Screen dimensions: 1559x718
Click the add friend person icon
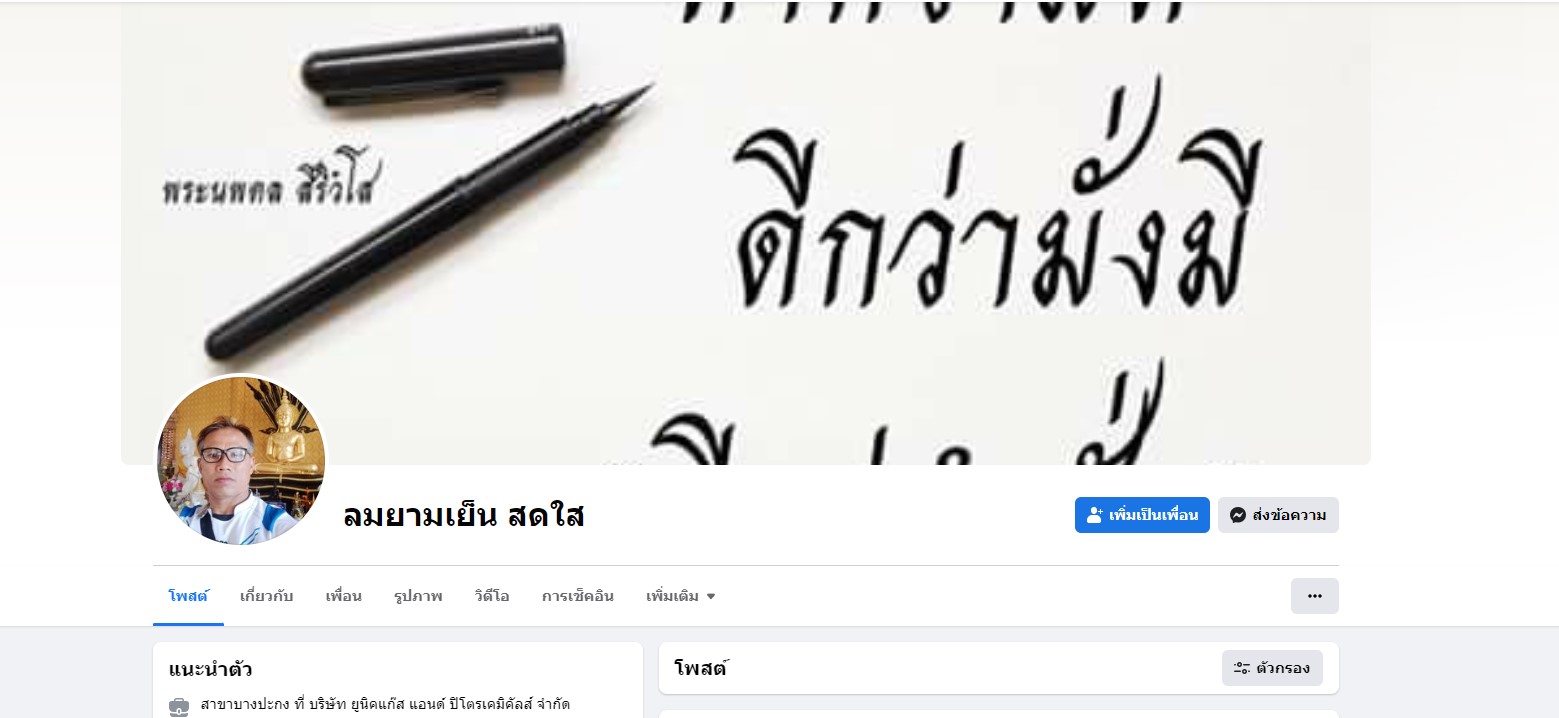pyautogui.click(x=1095, y=515)
